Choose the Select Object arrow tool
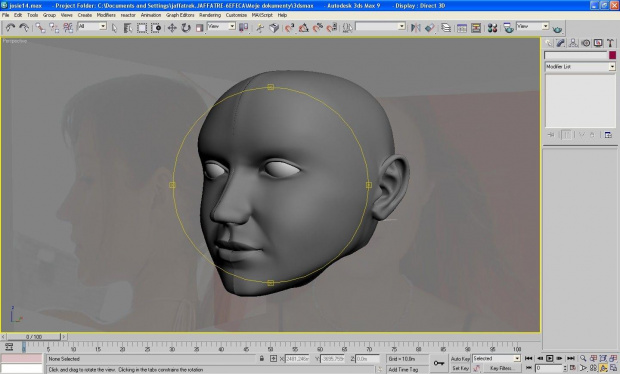The width and height of the screenshot is (620, 374). point(114,28)
